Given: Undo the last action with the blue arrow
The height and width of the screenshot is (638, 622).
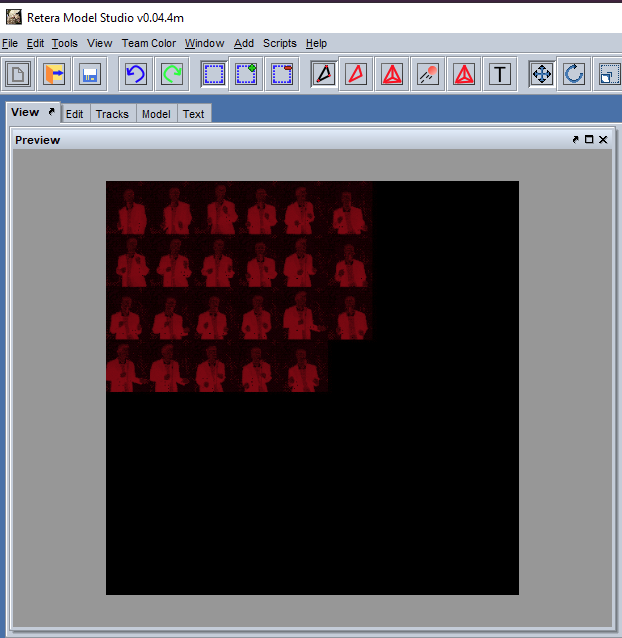Looking at the screenshot, I should point(135,74).
